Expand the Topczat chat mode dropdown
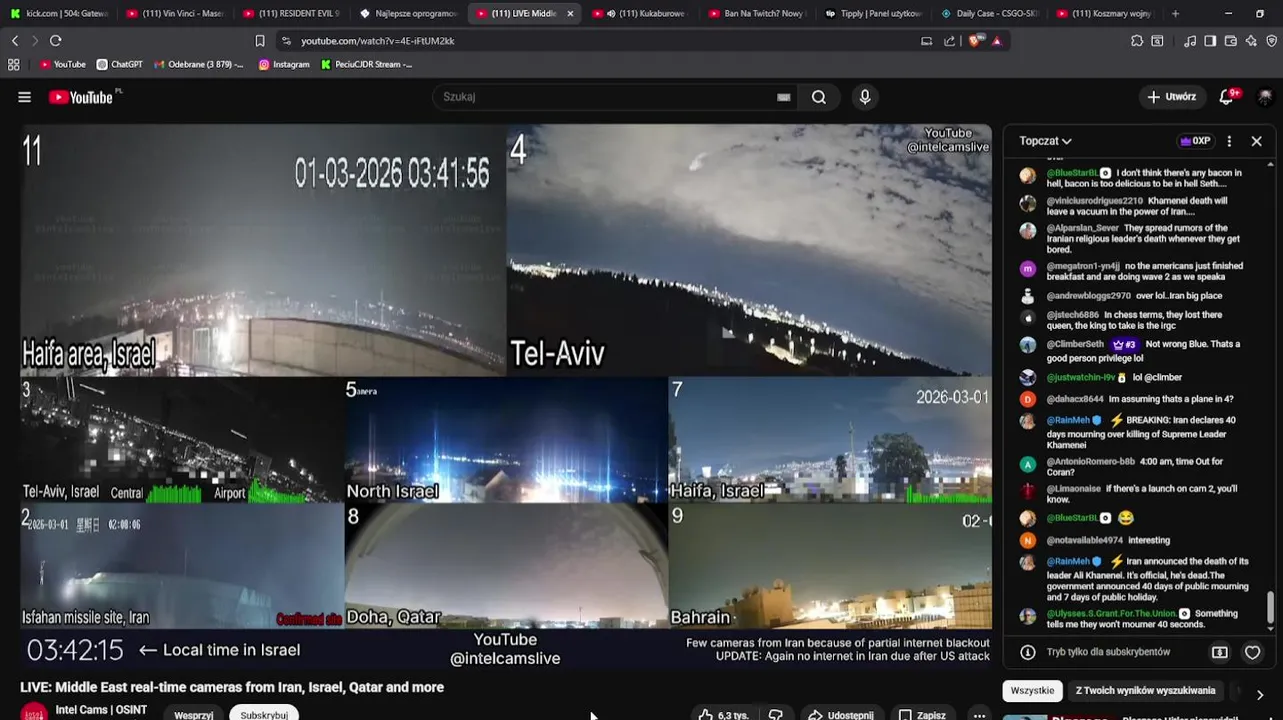The width and height of the screenshot is (1283, 720). click(1045, 141)
